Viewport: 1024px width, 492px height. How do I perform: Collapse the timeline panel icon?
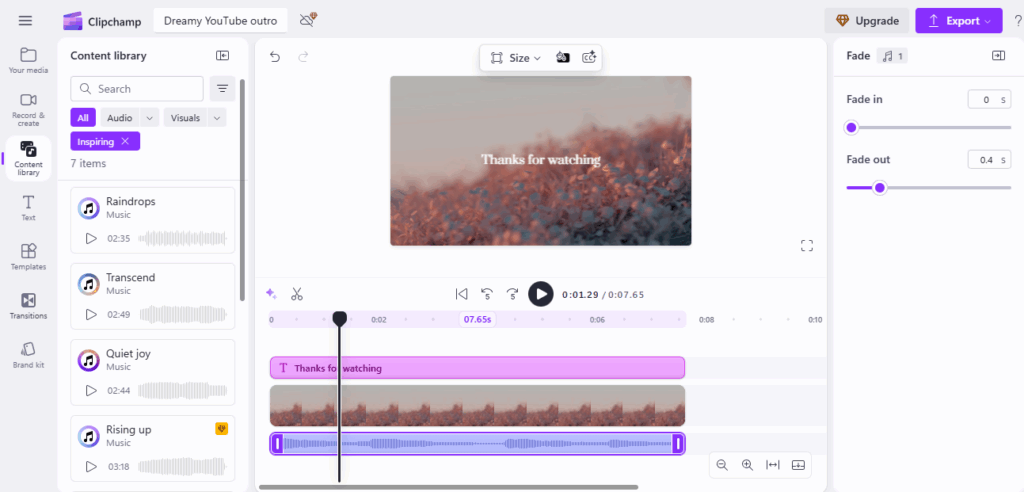click(x=798, y=465)
